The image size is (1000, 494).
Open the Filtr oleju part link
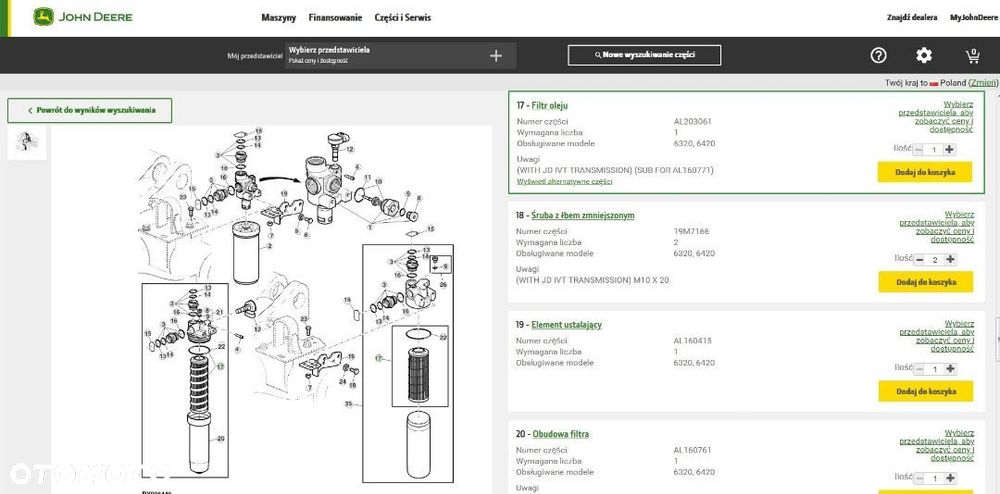(x=549, y=106)
